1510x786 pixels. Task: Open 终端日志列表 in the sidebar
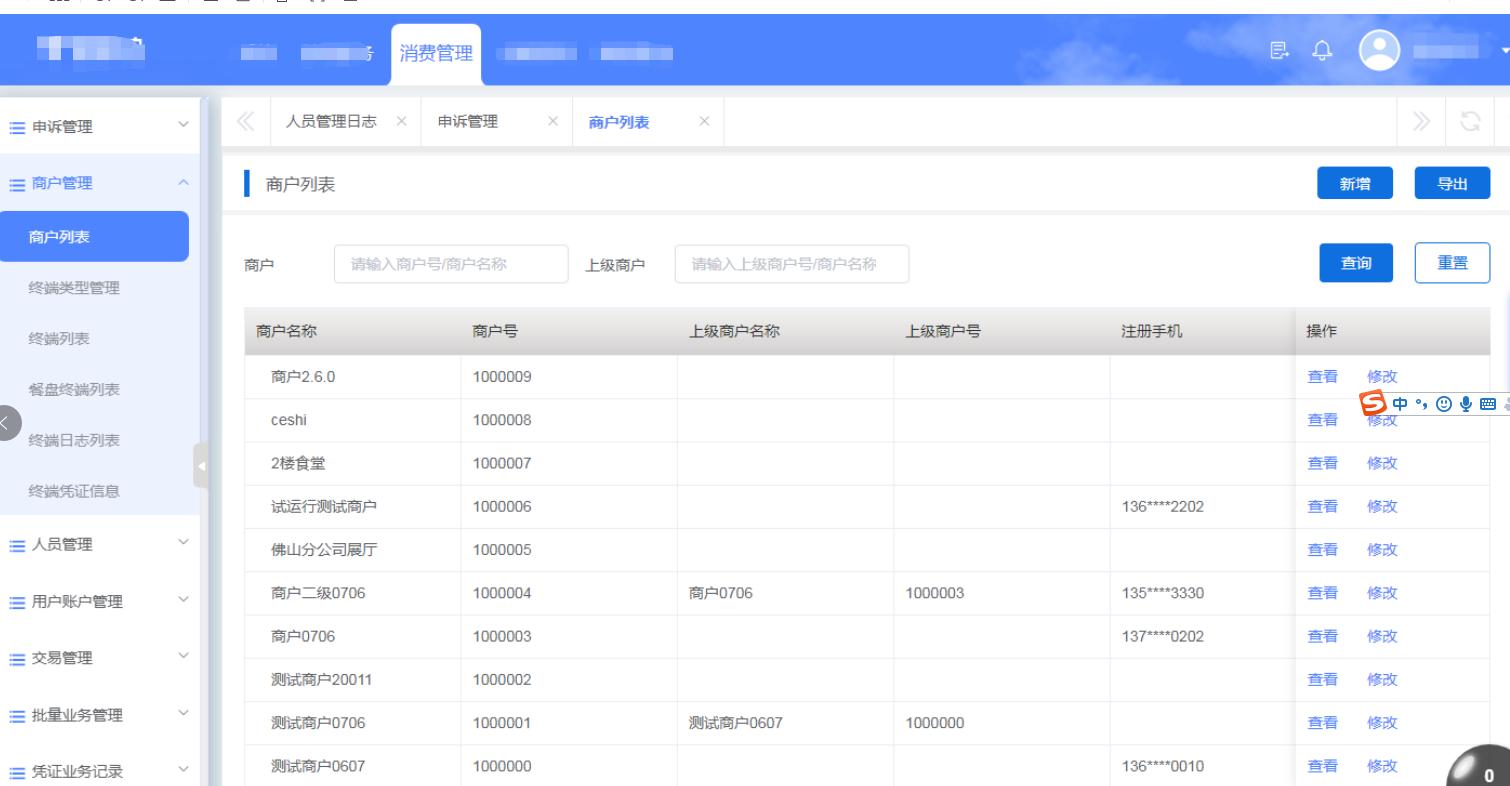[74, 440]
